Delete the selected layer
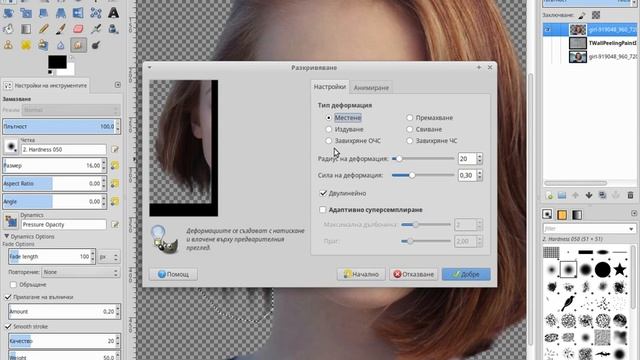Screen dimensions: 640x360 630,196
